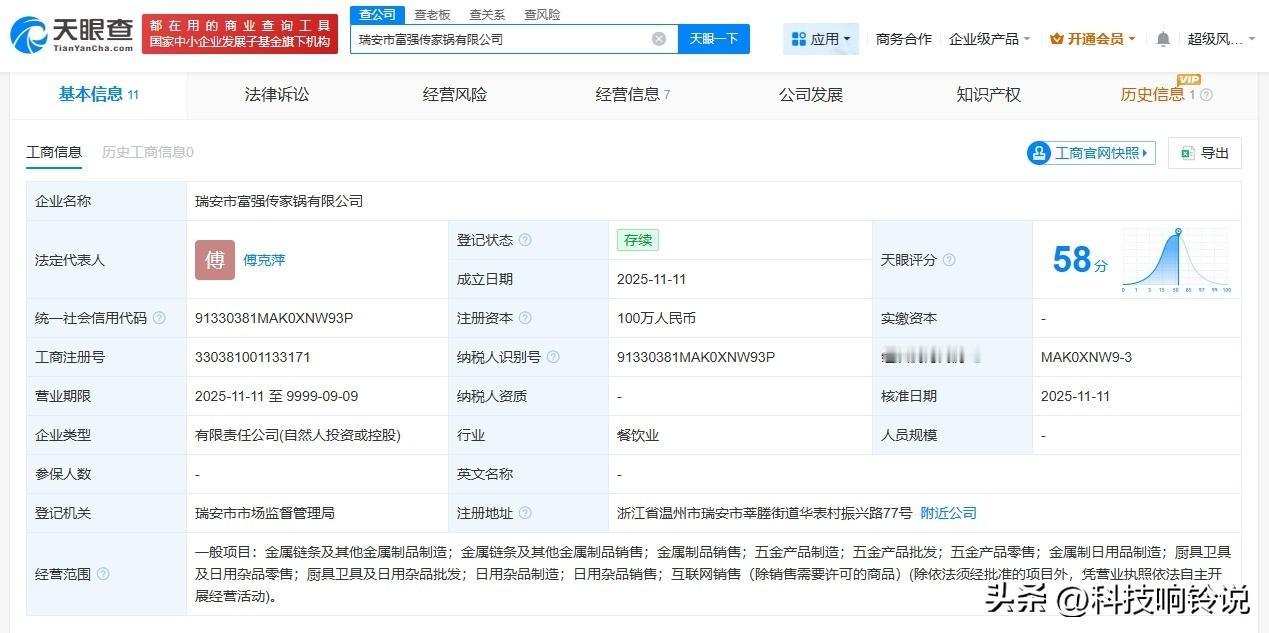Click the help icon beside 登记状态
This screenshot has width=1269, height=633.
pyautogui.click(x=526, y=240)
